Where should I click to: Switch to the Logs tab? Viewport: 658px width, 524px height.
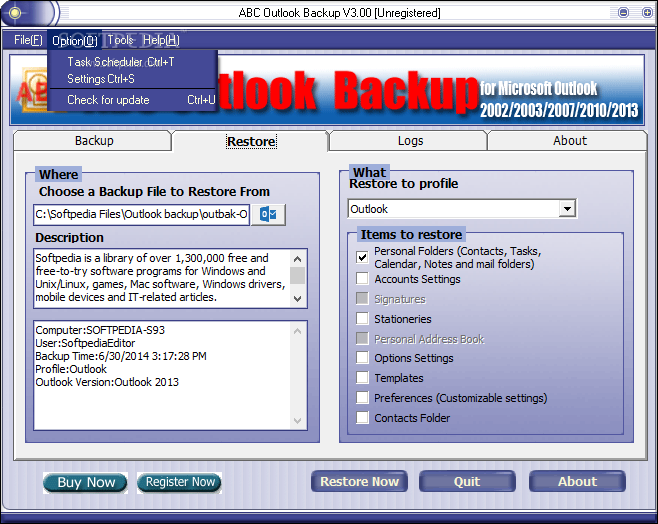coord(410,141)
